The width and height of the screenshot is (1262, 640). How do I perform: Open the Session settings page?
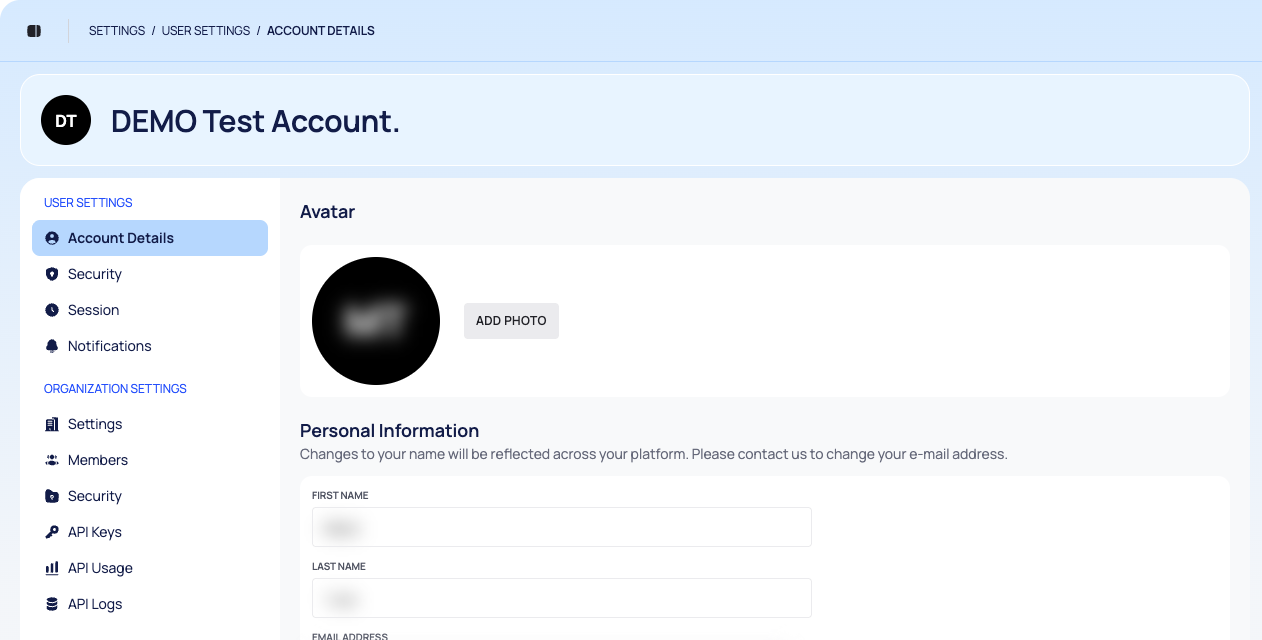click(150, 310)
